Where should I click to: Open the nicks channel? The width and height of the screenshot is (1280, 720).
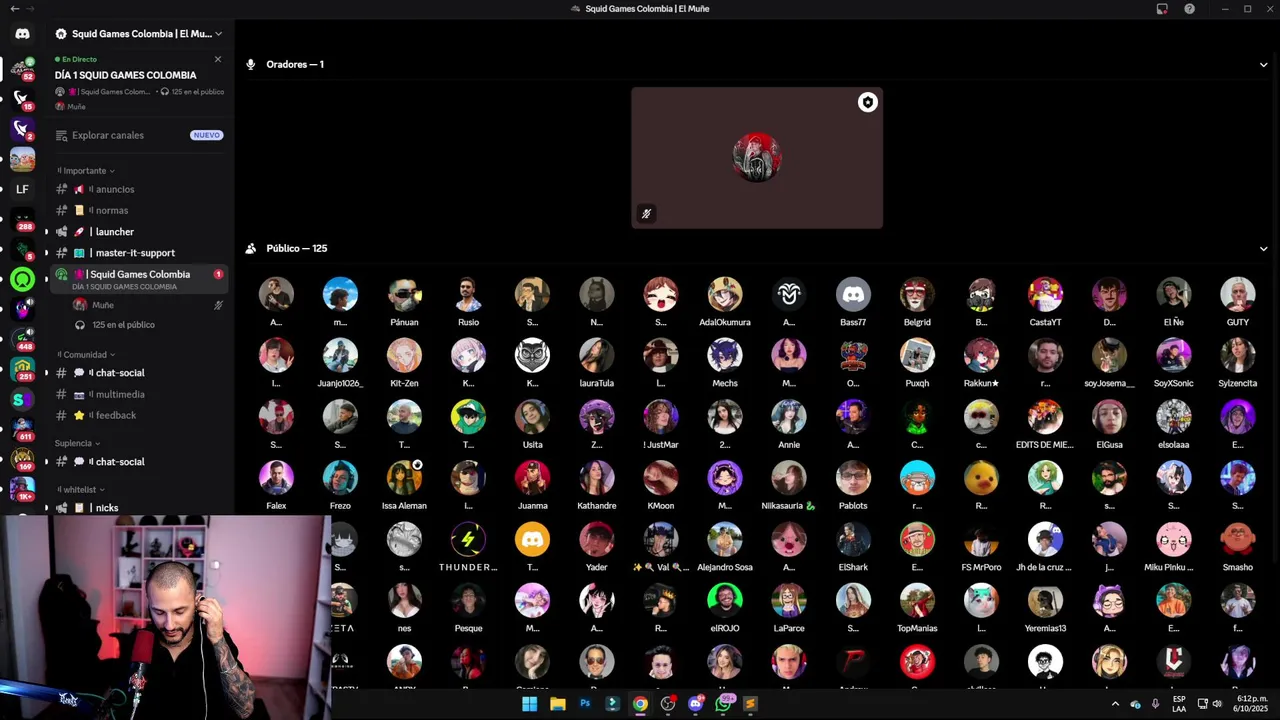pos(139,508)
